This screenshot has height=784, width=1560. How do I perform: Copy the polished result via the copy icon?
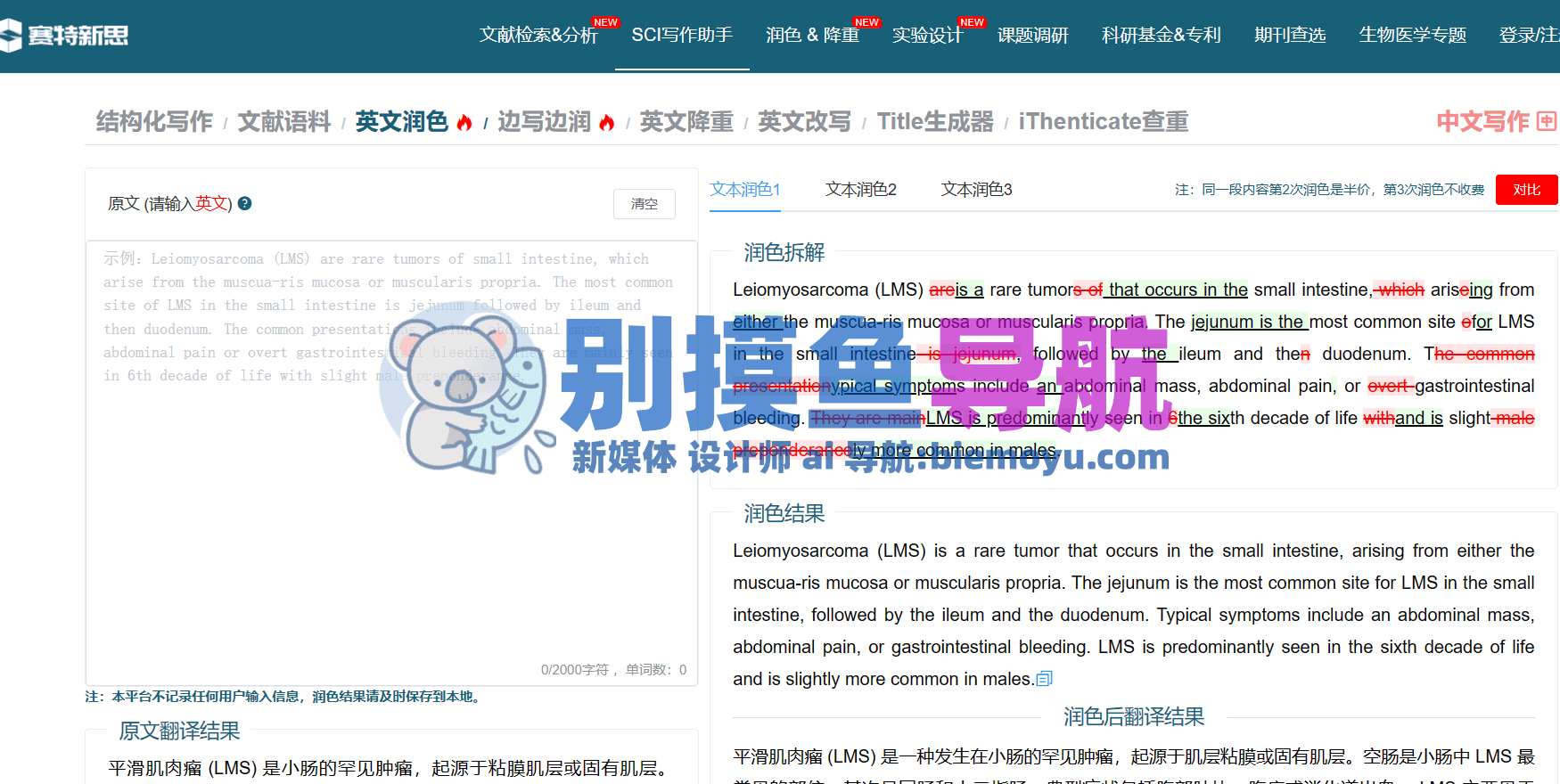1045,679
